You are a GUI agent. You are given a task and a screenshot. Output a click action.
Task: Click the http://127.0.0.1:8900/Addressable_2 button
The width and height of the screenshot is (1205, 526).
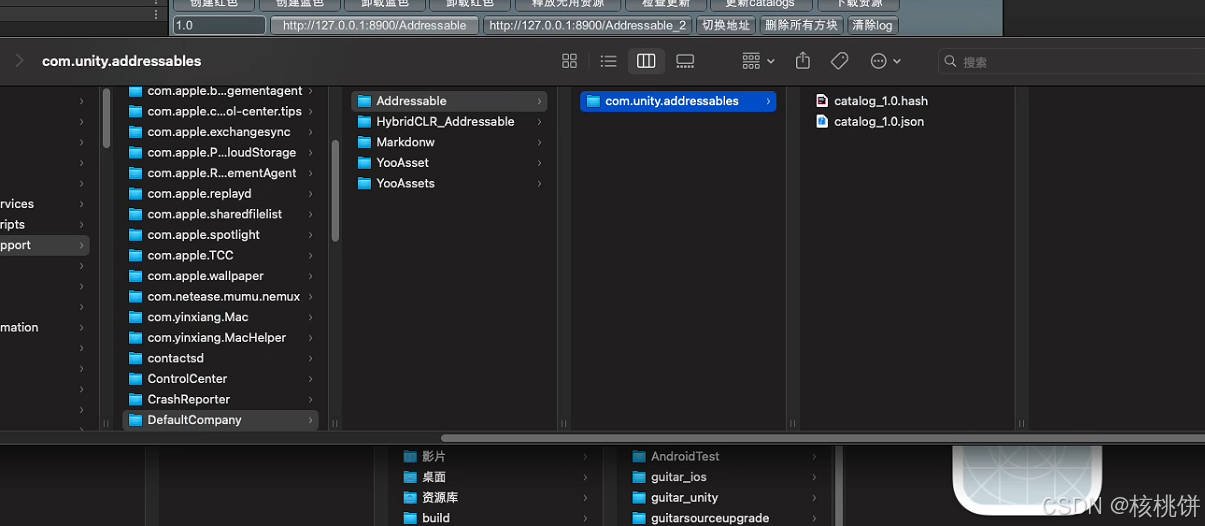point(588,25)
